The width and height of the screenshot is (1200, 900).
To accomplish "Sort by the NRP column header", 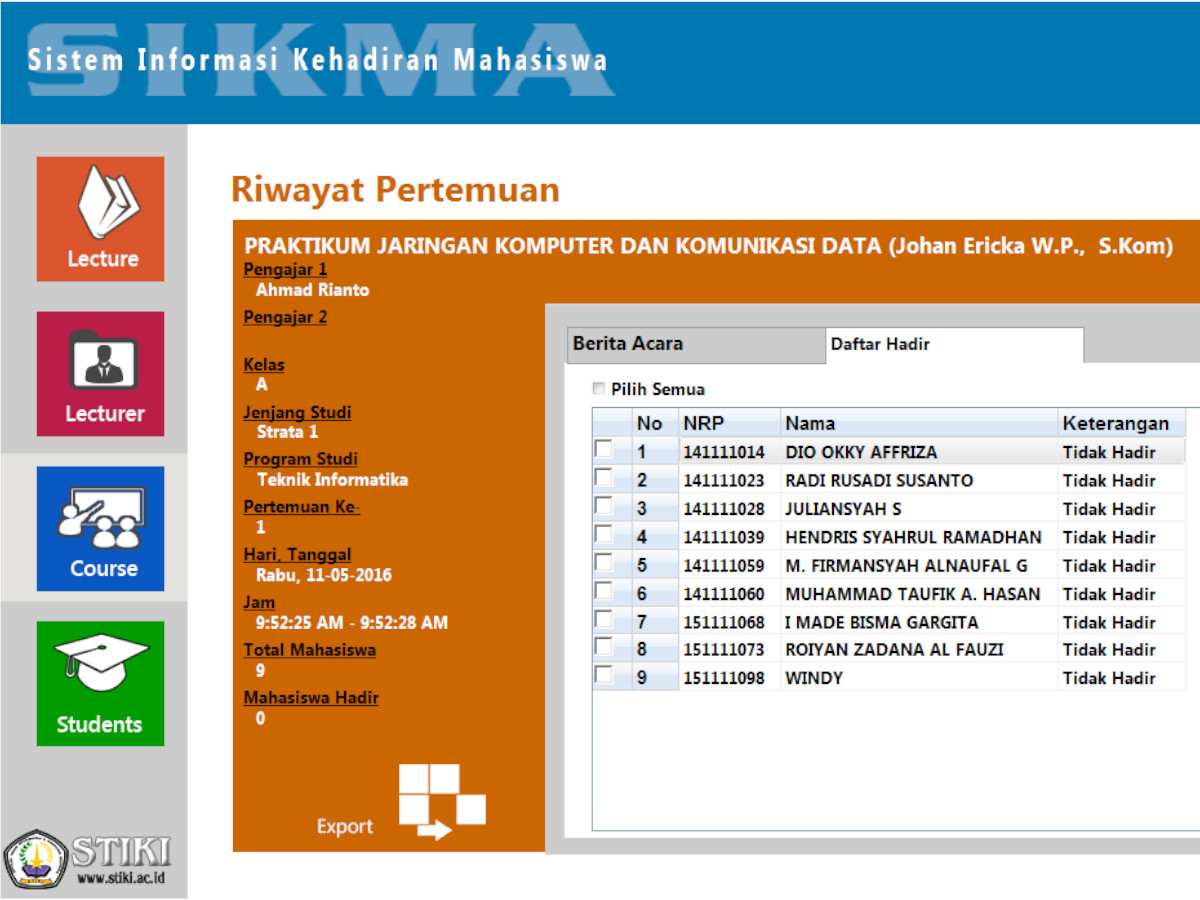I will [703, 423].
